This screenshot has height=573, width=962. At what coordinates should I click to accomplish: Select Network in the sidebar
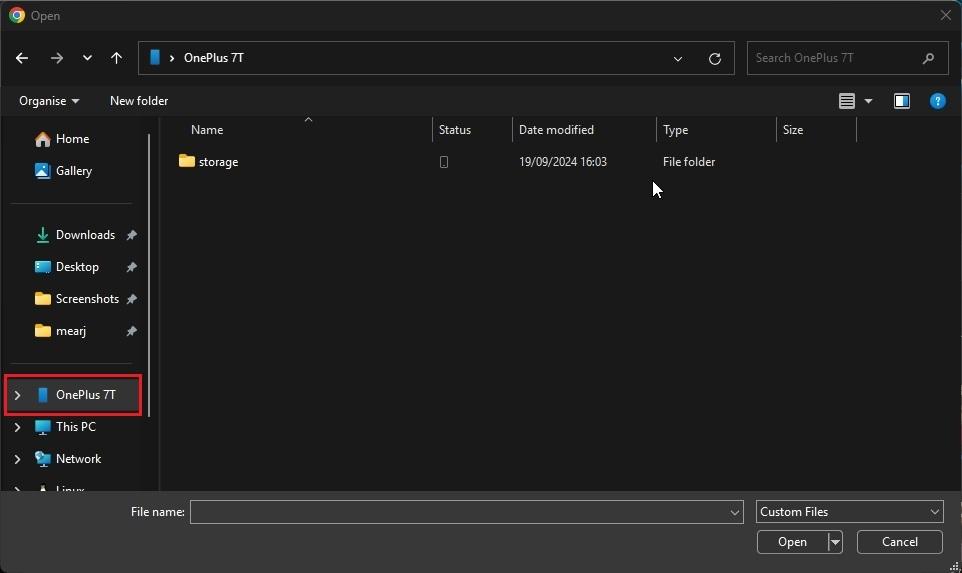pos(79,458)
